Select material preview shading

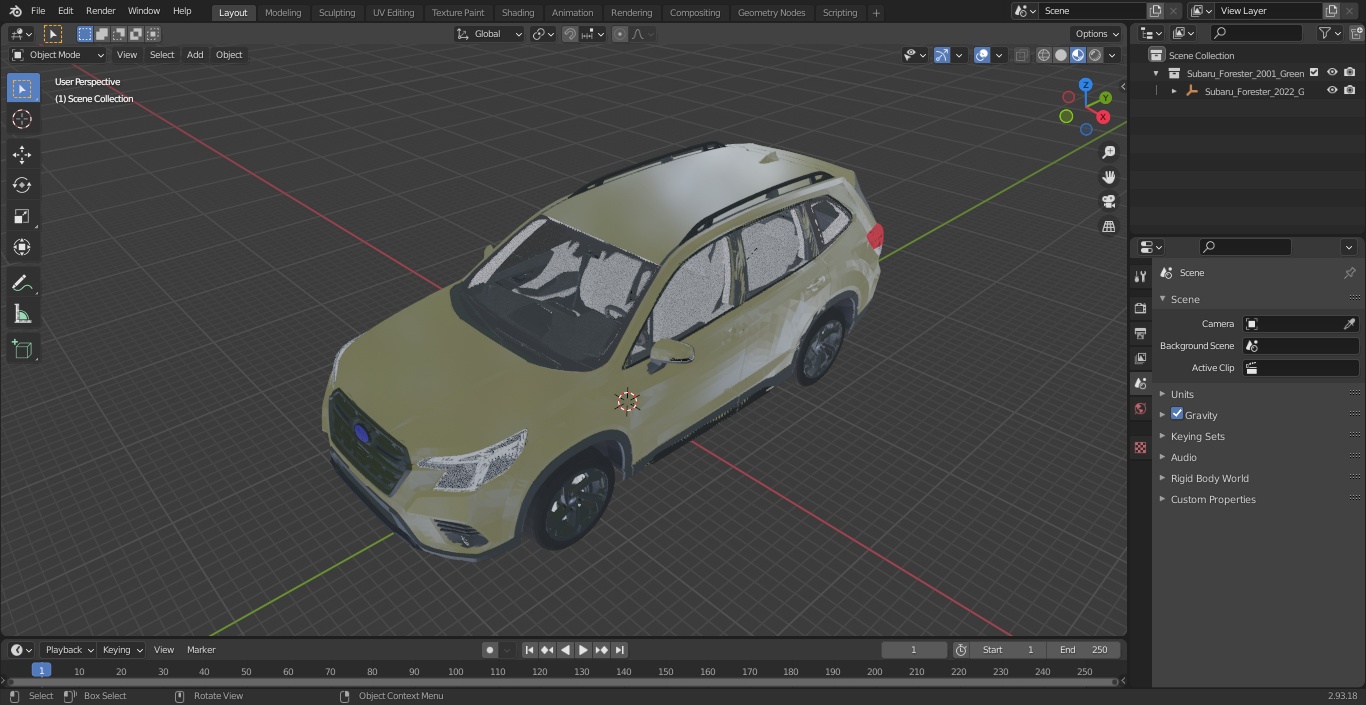(1078, 55)
